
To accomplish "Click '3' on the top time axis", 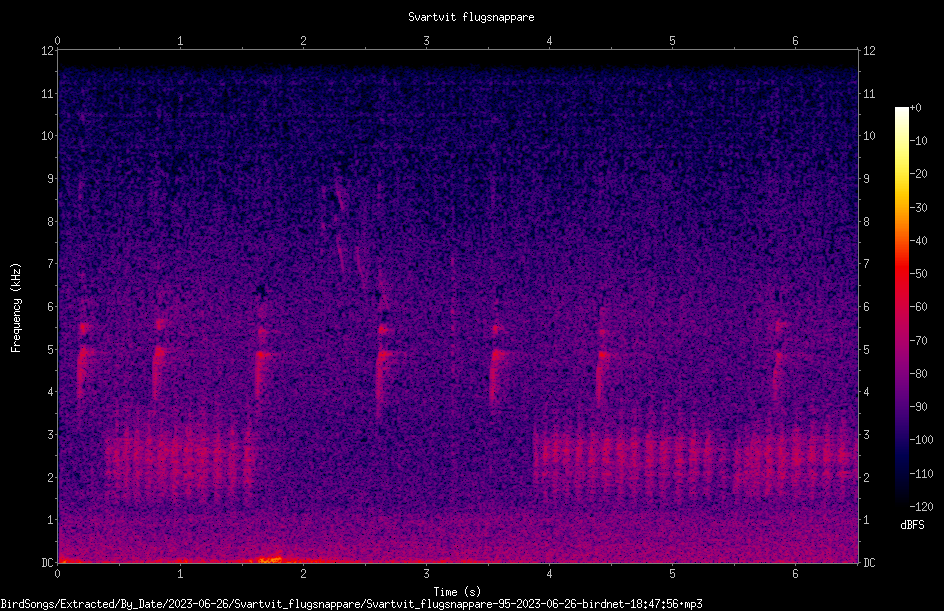I will (426, 41).
